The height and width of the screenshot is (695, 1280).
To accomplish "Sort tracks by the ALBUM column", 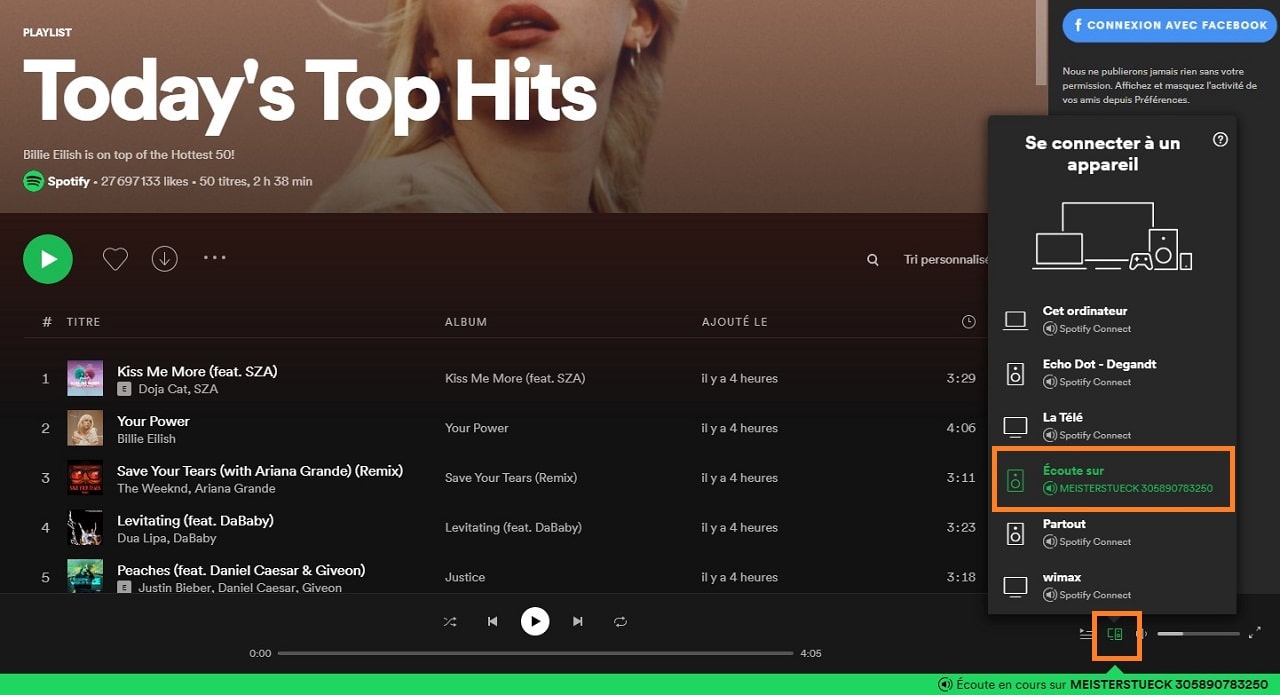I will (466, 322).
